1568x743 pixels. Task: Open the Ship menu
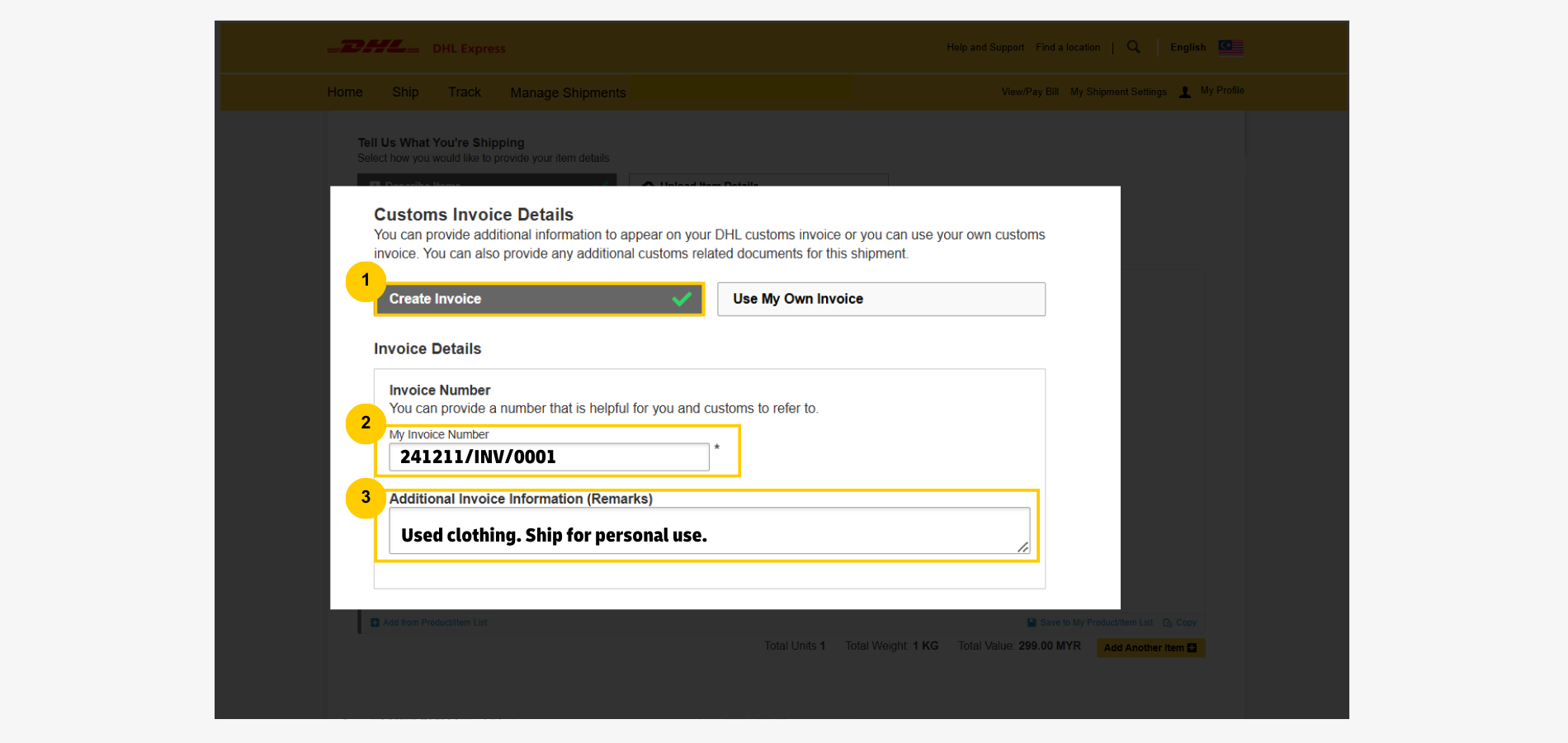click(x=405, y=92)
